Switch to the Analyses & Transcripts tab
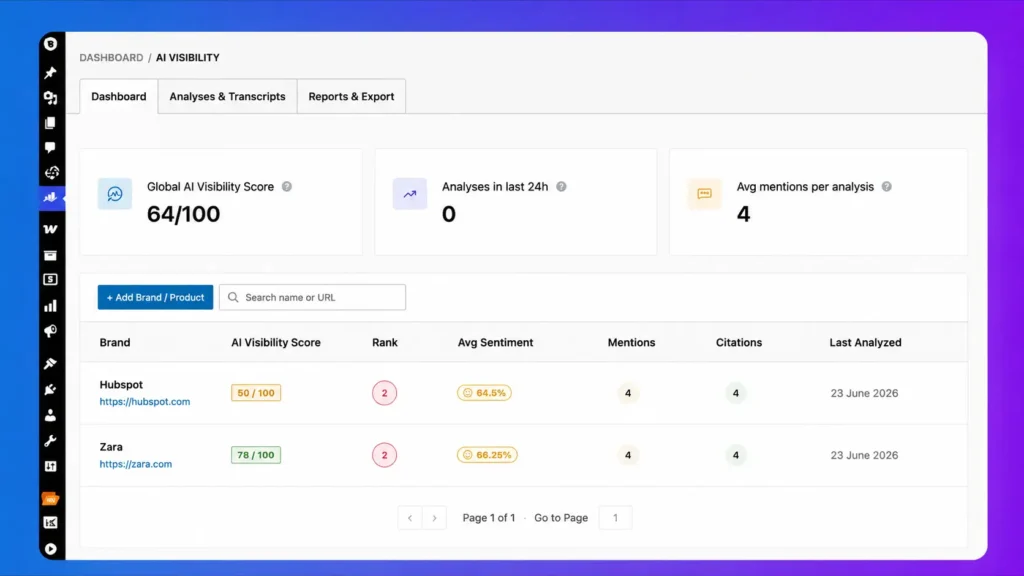The height and width of the screenshot is (576, 1024). pyautogui.click(x=227, y=97)
